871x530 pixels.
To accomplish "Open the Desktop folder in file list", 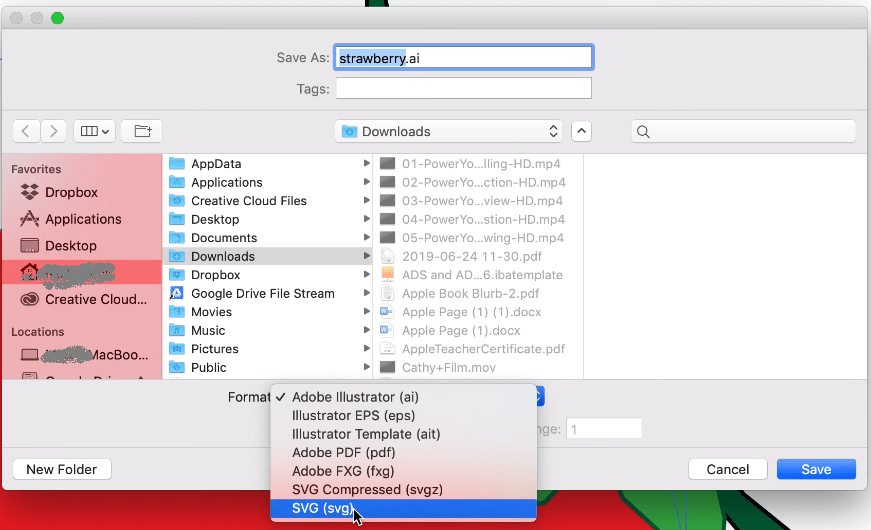I will point(268,219).
